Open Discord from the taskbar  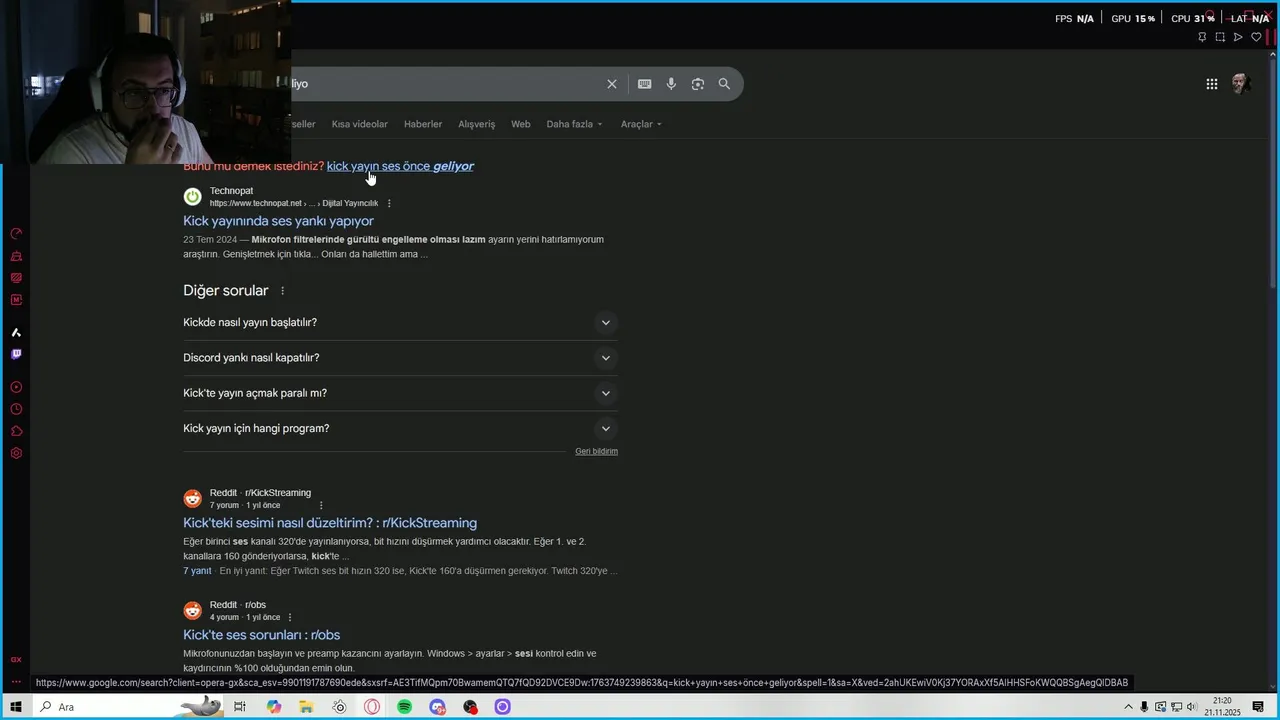[x=437, y=707]
